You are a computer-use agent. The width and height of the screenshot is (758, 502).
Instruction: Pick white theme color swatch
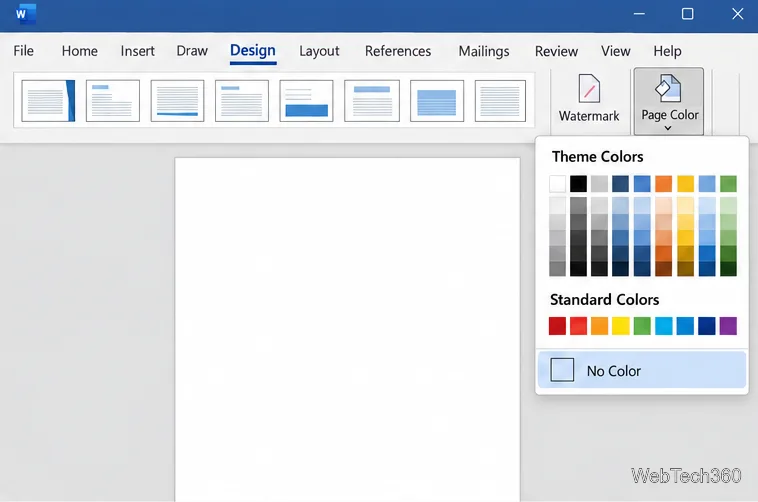(557, 184)
